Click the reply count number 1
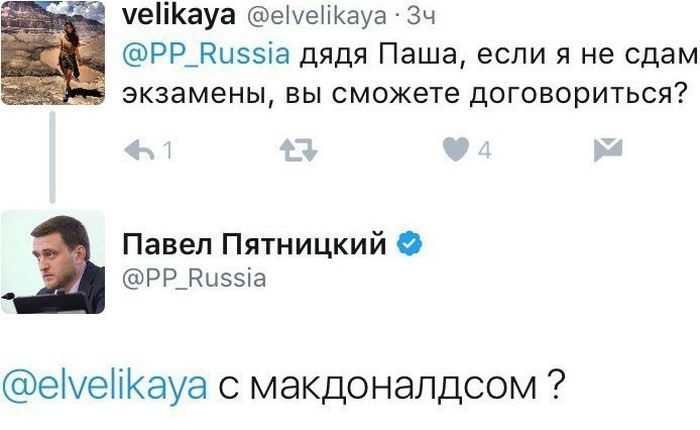 [x=166, y=151]
